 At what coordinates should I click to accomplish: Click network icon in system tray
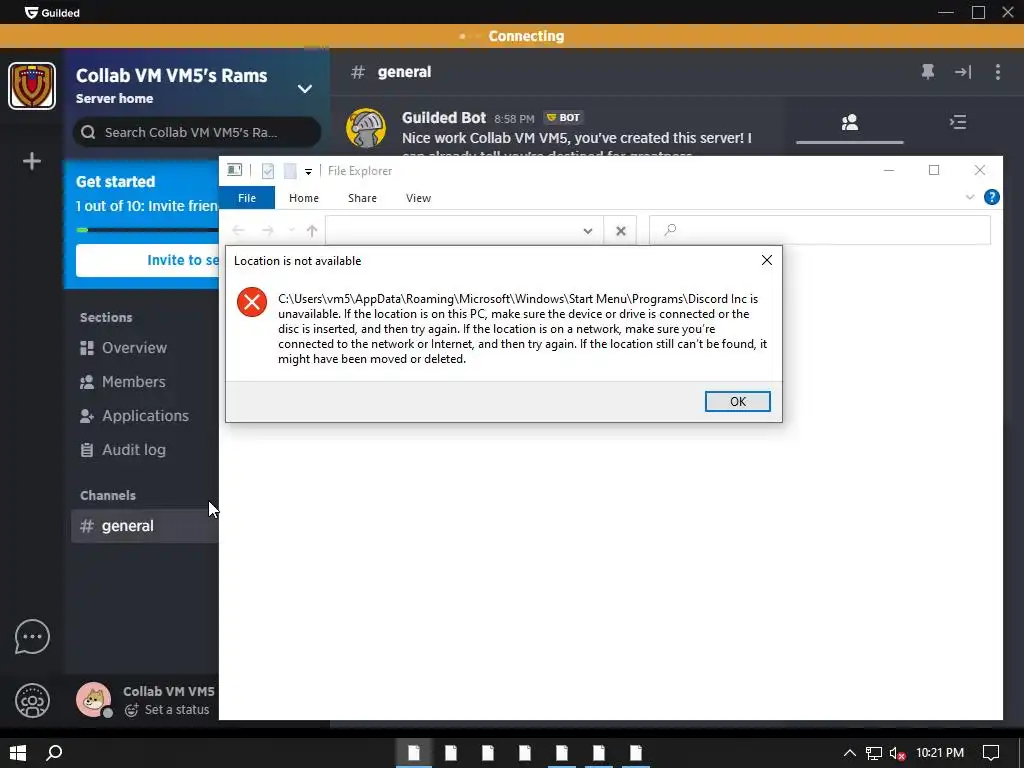874,753
